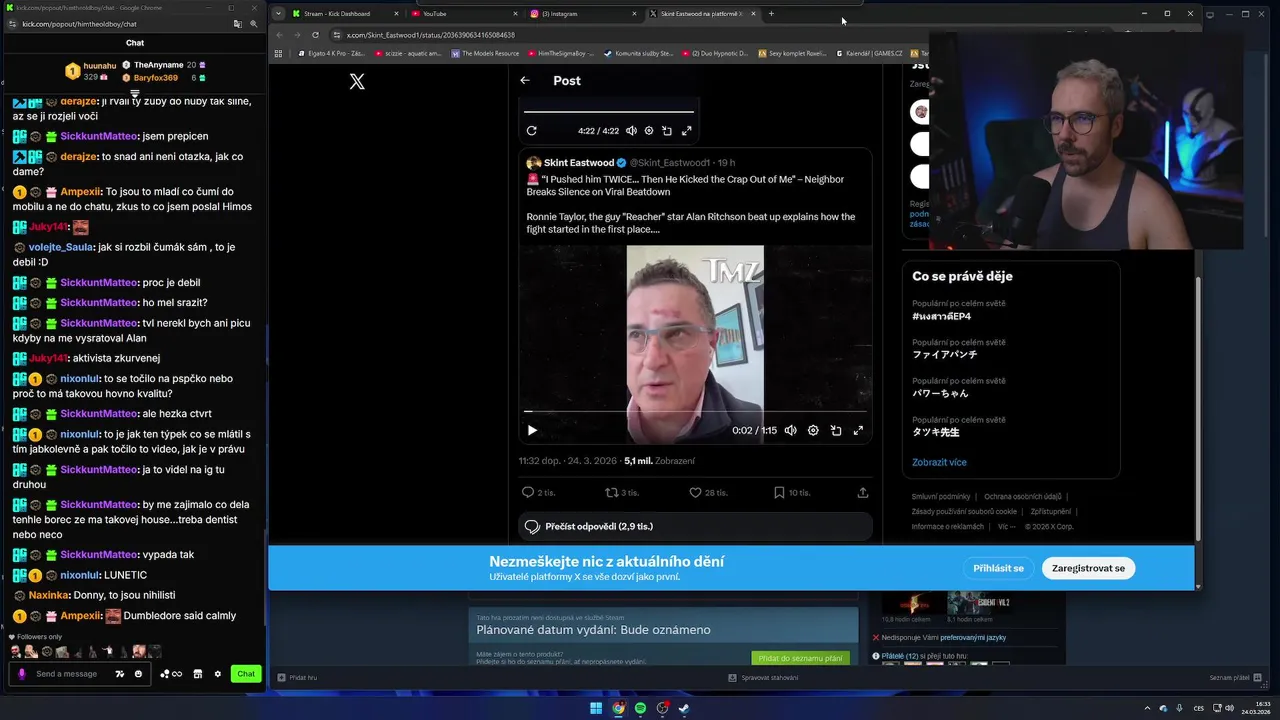The image size is (1280, 720).
Task: Open the 7TV emote picker icon
Action: tap(120, 674)
